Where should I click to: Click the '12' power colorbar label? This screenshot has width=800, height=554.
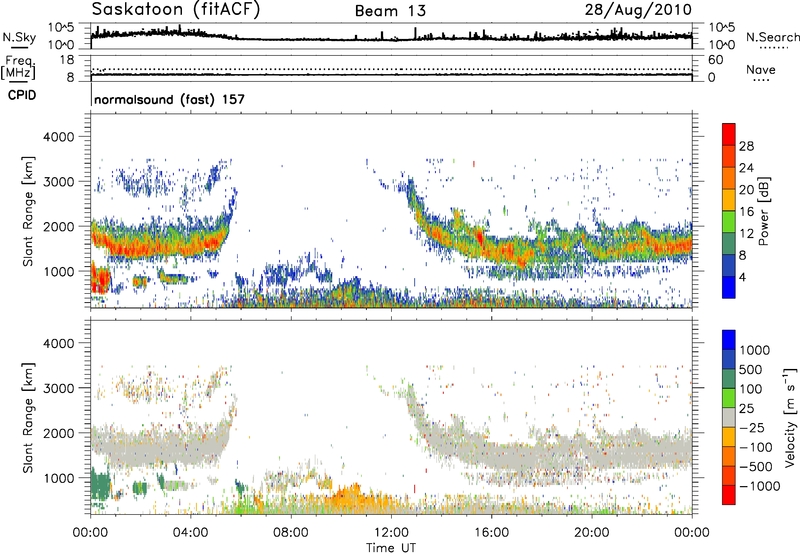pos(746,234)
